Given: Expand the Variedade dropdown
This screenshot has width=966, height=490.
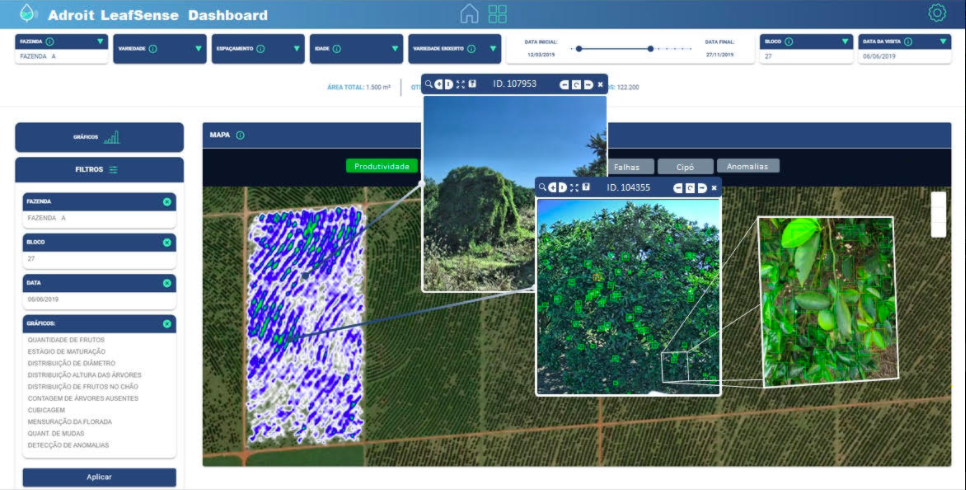Looking at the screenshot, I should [x=198, y=49].
